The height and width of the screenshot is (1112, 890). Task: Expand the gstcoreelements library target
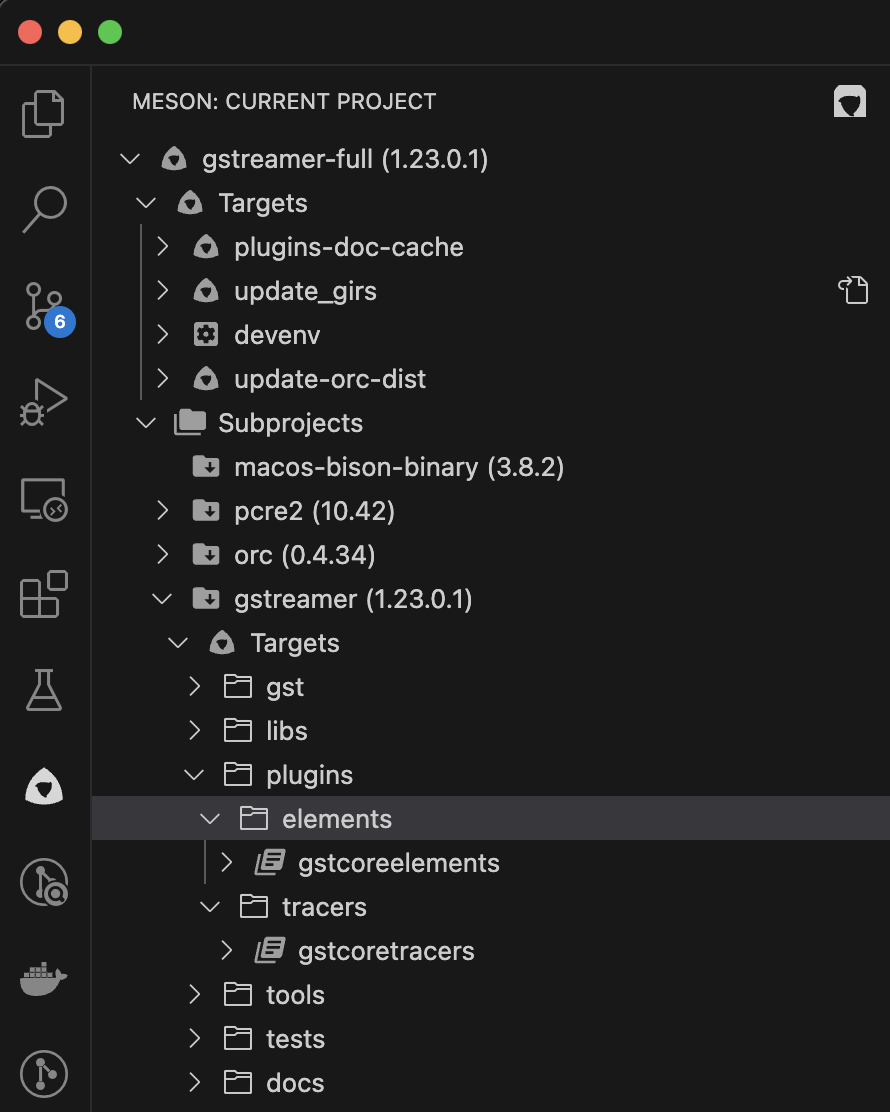pos(227,863)
